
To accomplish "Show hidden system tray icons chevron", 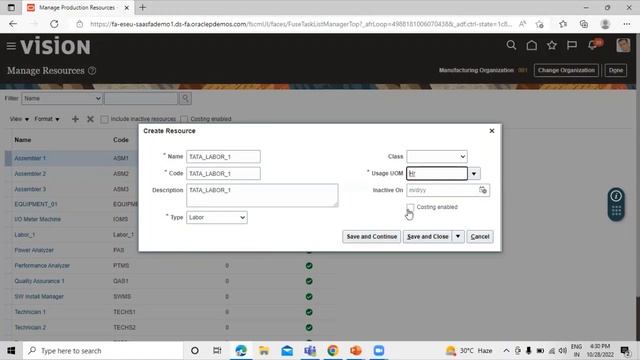I will click(x=506, y=351).
